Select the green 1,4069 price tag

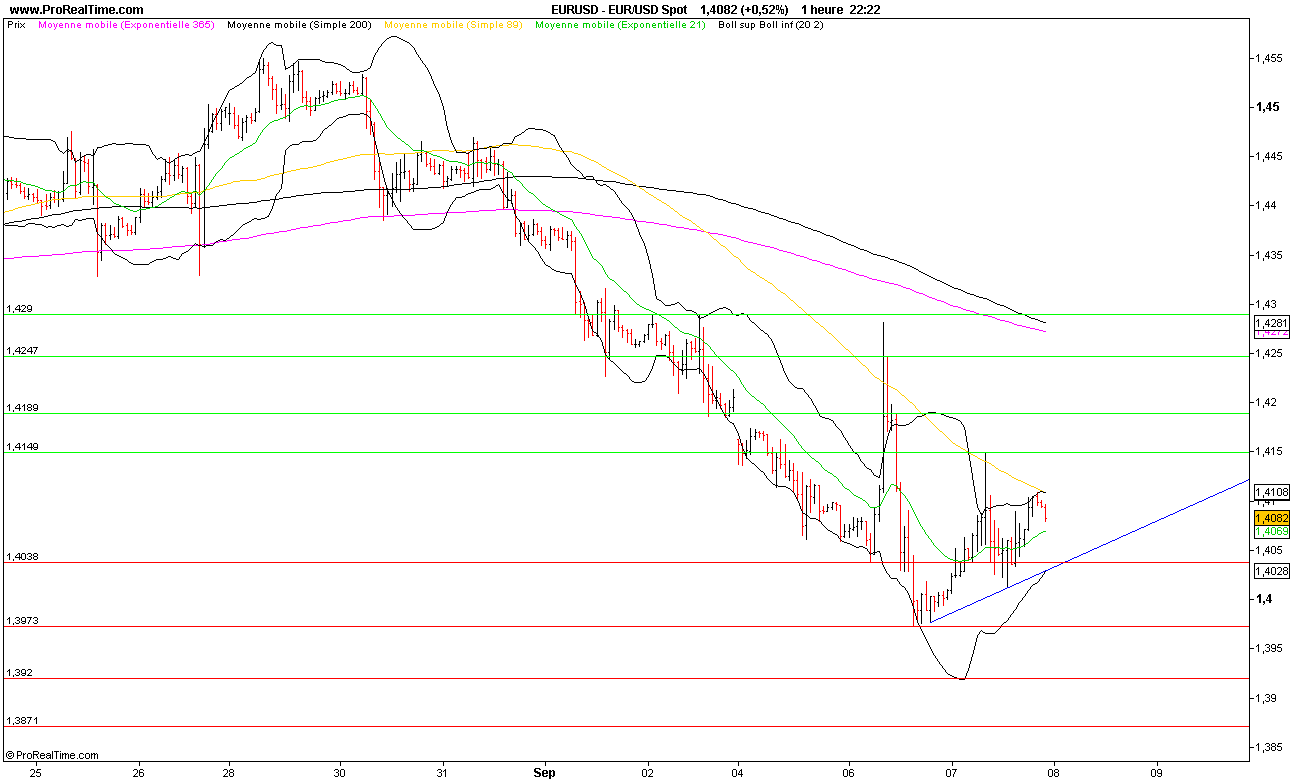(1271, 532)
